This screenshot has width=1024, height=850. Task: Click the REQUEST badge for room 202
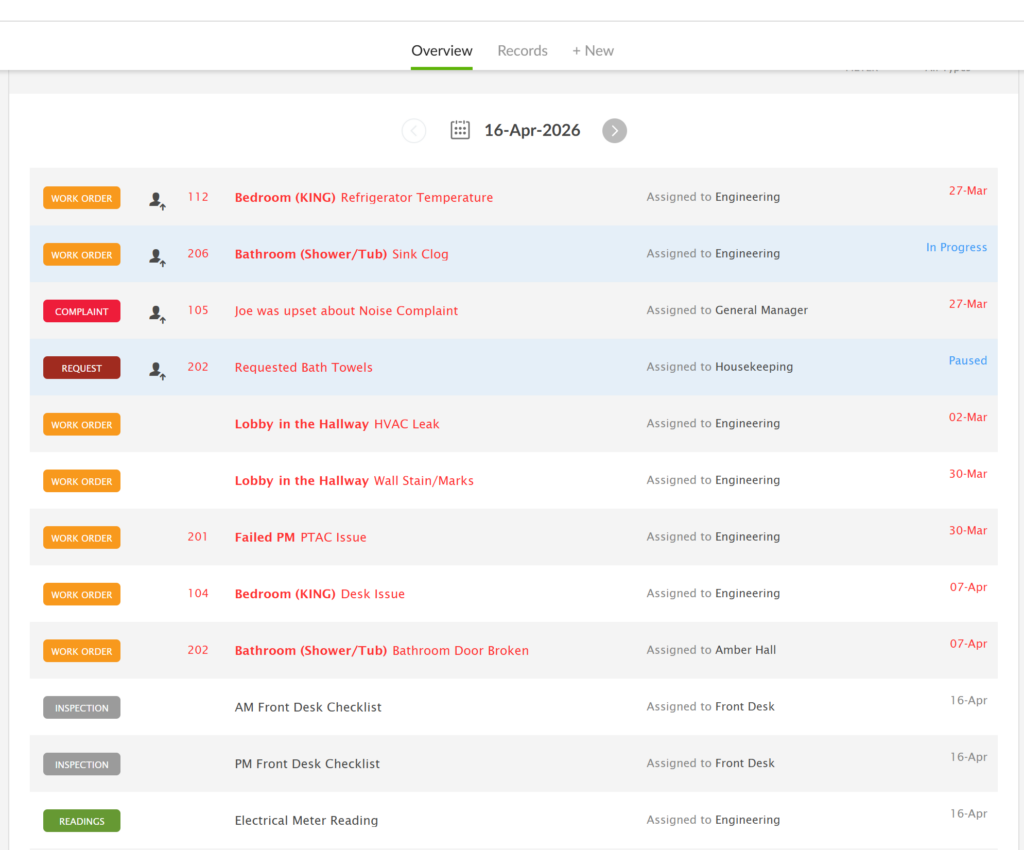point(82,368)
